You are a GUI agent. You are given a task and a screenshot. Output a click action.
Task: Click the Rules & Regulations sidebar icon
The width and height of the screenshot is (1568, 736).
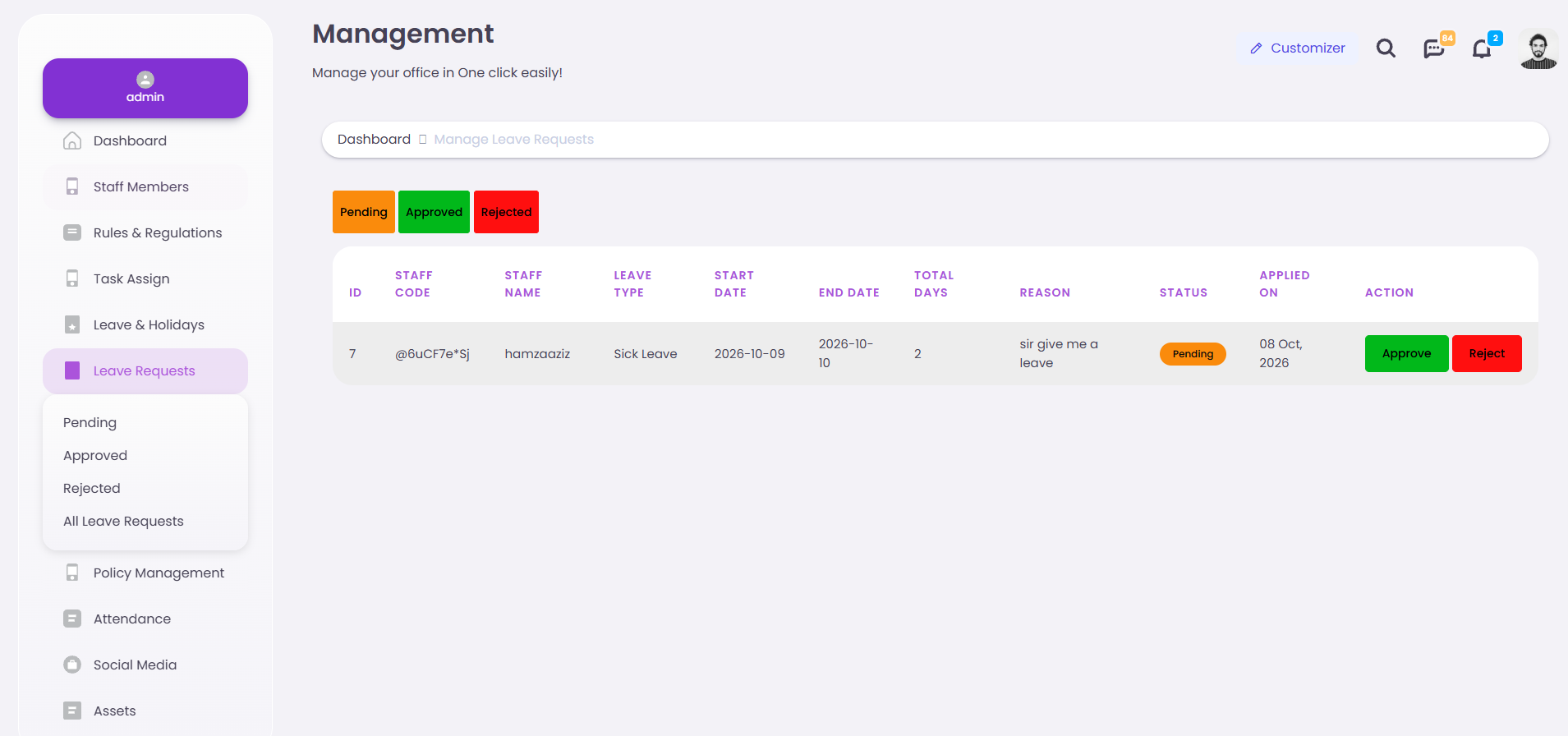(x=72, y=232)
